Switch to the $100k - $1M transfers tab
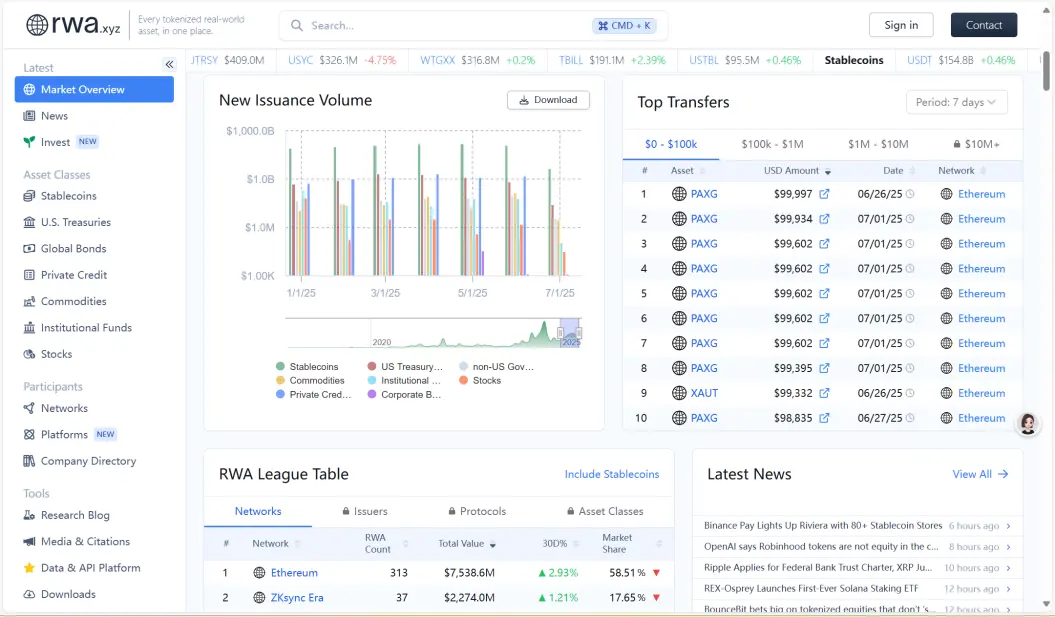 point(772,144)
